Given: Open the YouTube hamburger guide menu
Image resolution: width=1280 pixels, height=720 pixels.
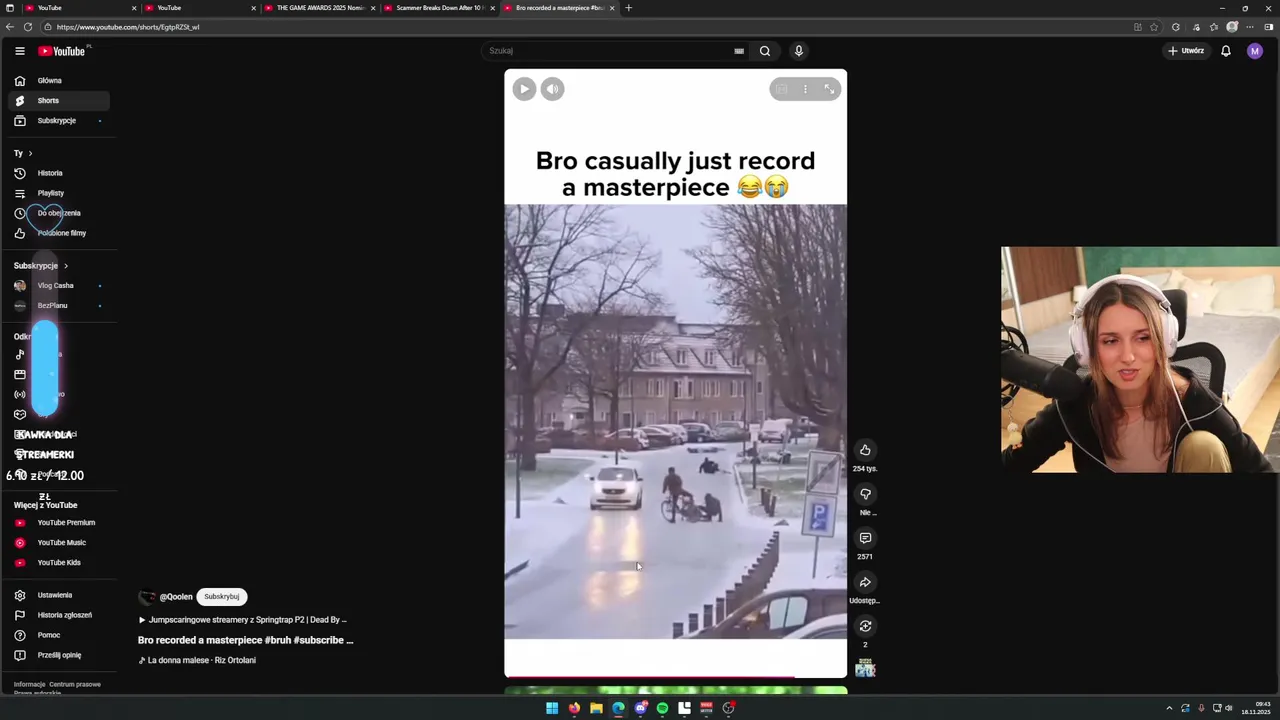Looking at the screenshot, I should pyautogui.click(x=20, y=51).
